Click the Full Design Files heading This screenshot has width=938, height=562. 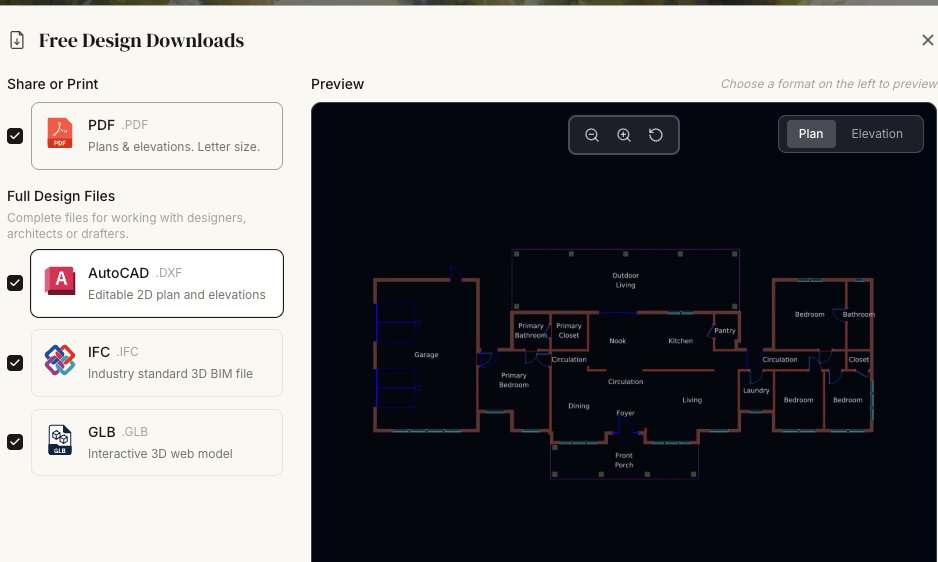pos(61,196)
